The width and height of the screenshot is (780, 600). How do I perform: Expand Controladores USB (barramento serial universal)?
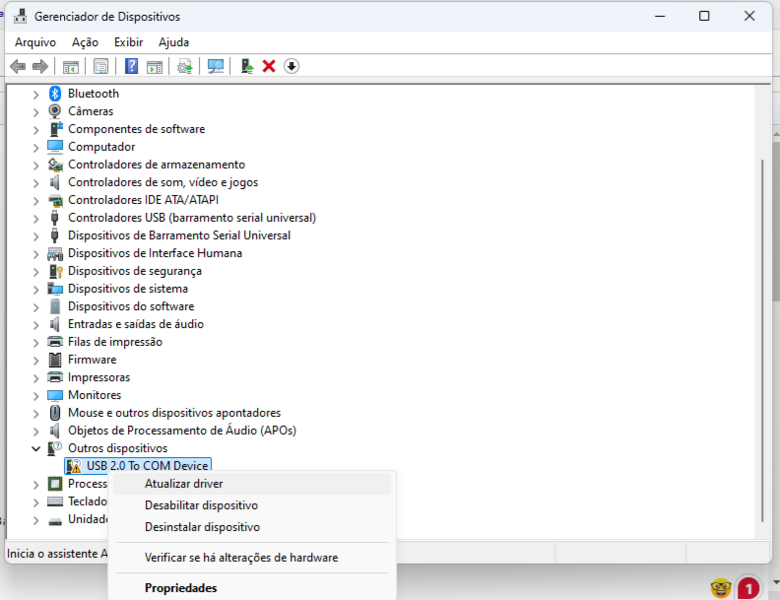pyautogui.click(x=36, y=218)
